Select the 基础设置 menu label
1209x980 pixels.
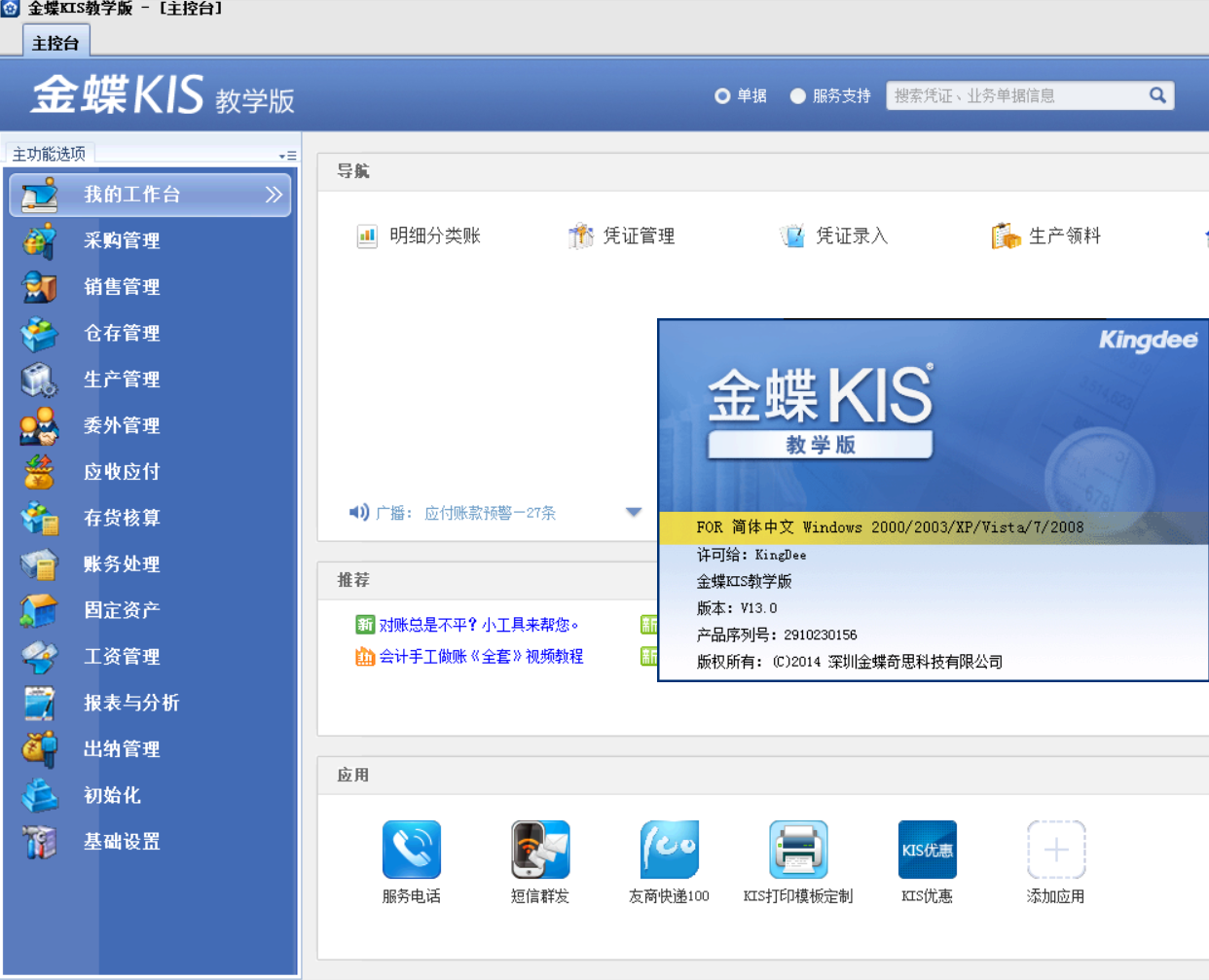tap(122, 842)
